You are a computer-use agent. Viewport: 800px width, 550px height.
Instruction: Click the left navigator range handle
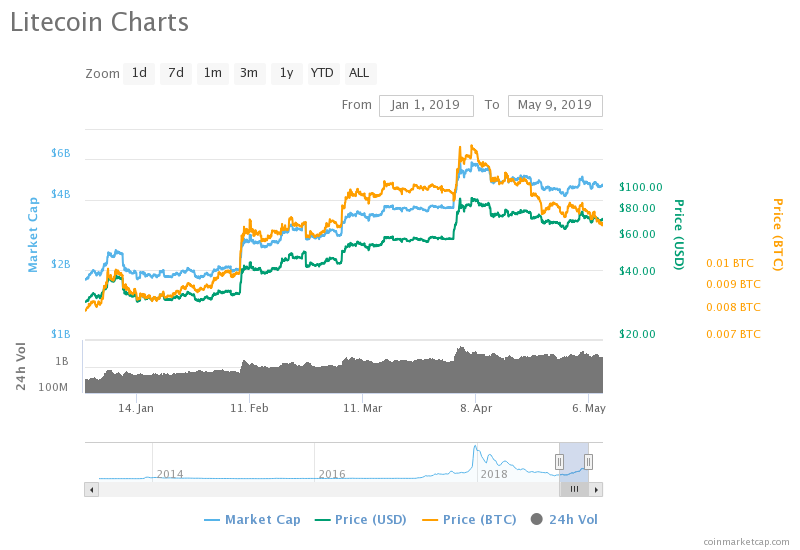point(559,462)
